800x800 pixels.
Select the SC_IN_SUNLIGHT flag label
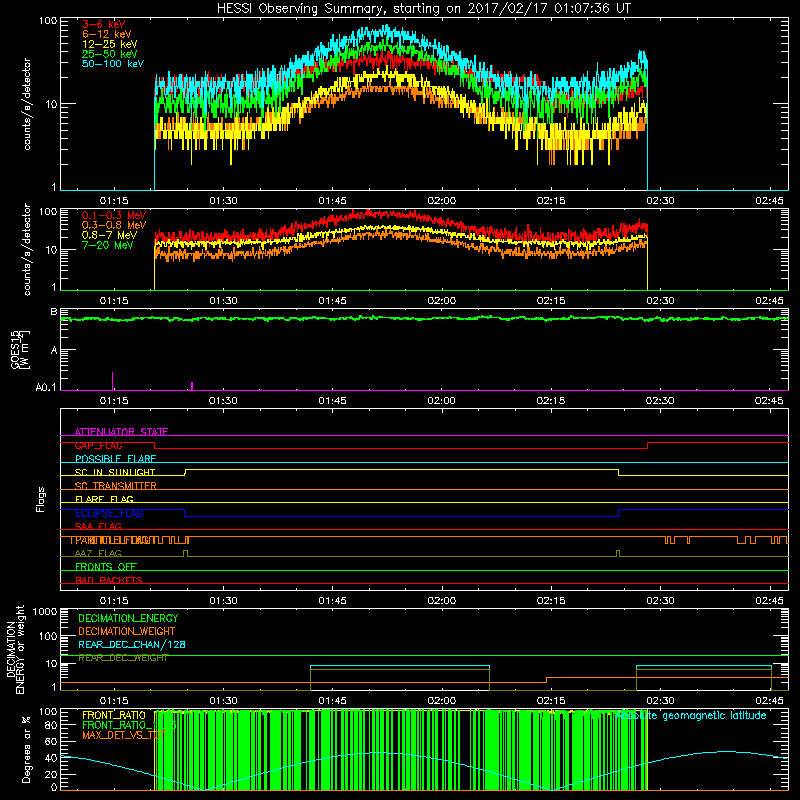pyautogui.click(x=115, y=472)
